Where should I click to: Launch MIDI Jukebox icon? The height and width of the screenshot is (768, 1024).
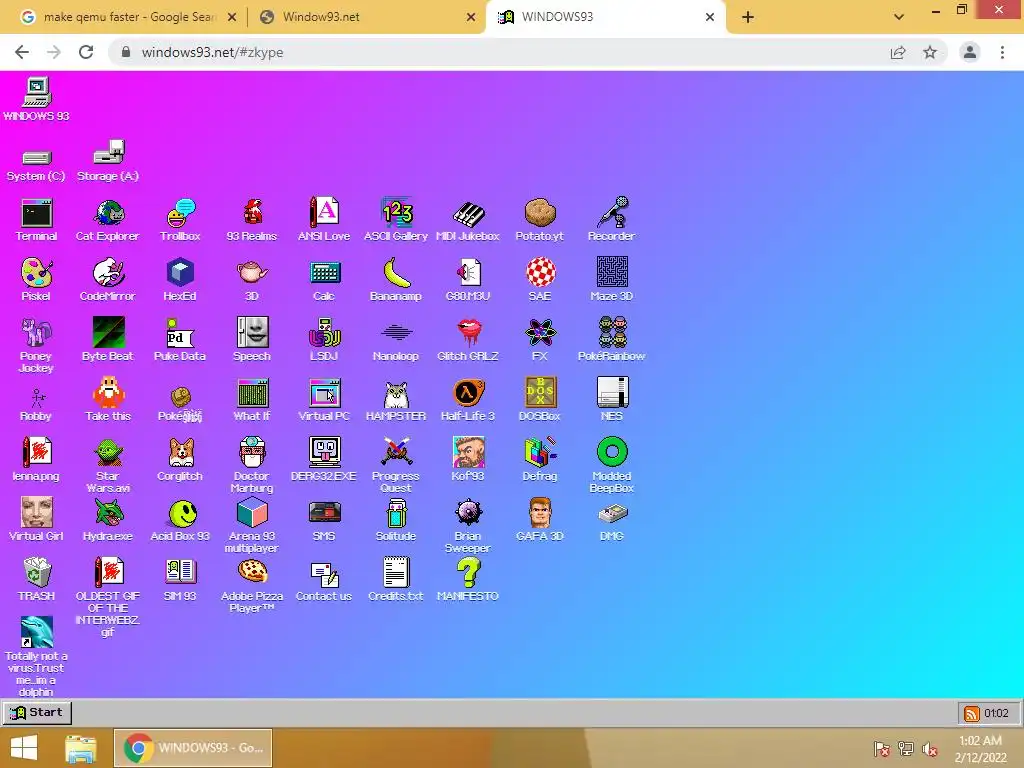pos(468,220)
